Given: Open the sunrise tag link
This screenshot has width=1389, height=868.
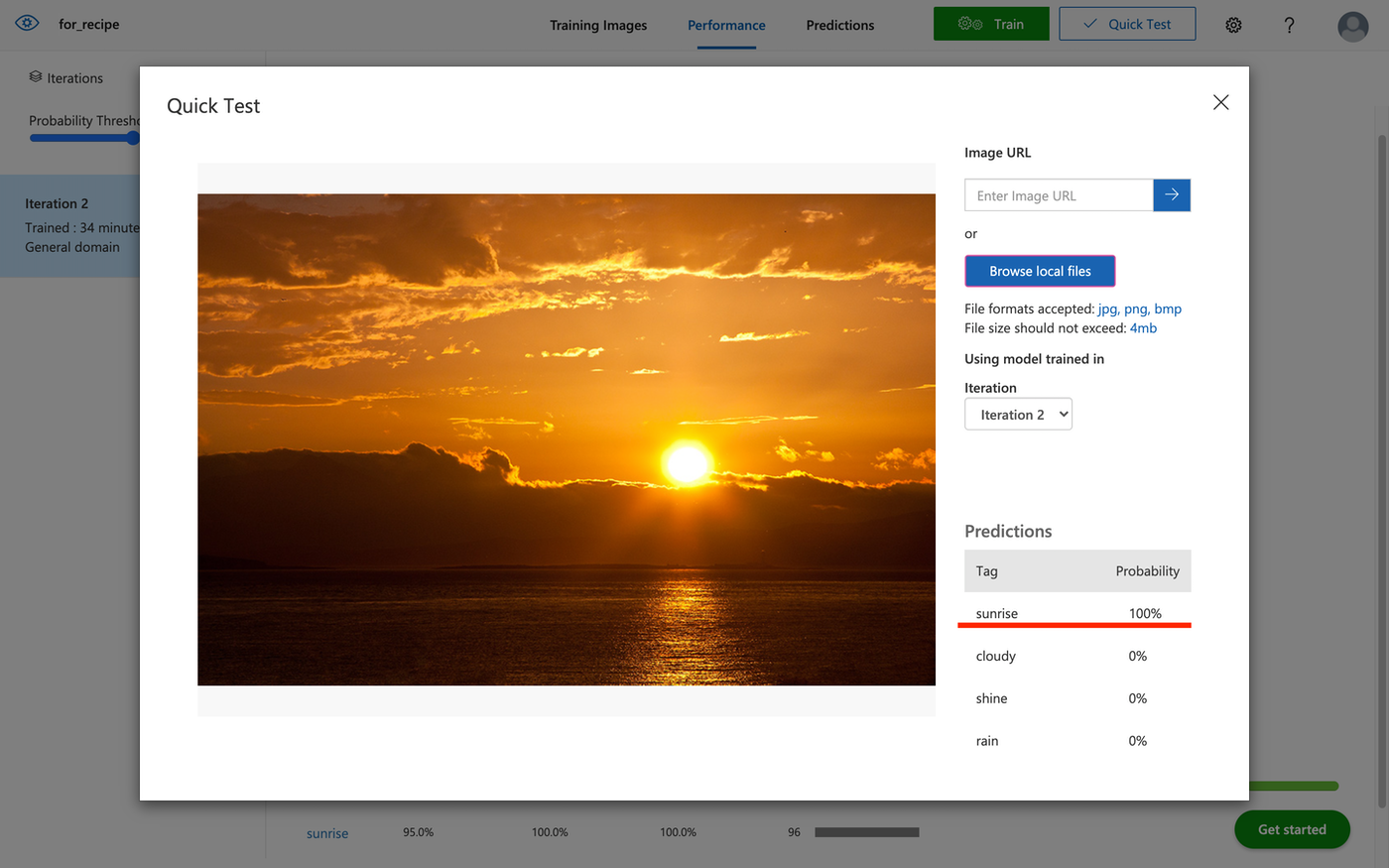Looking at the screenshot, I should pos(327,833).
